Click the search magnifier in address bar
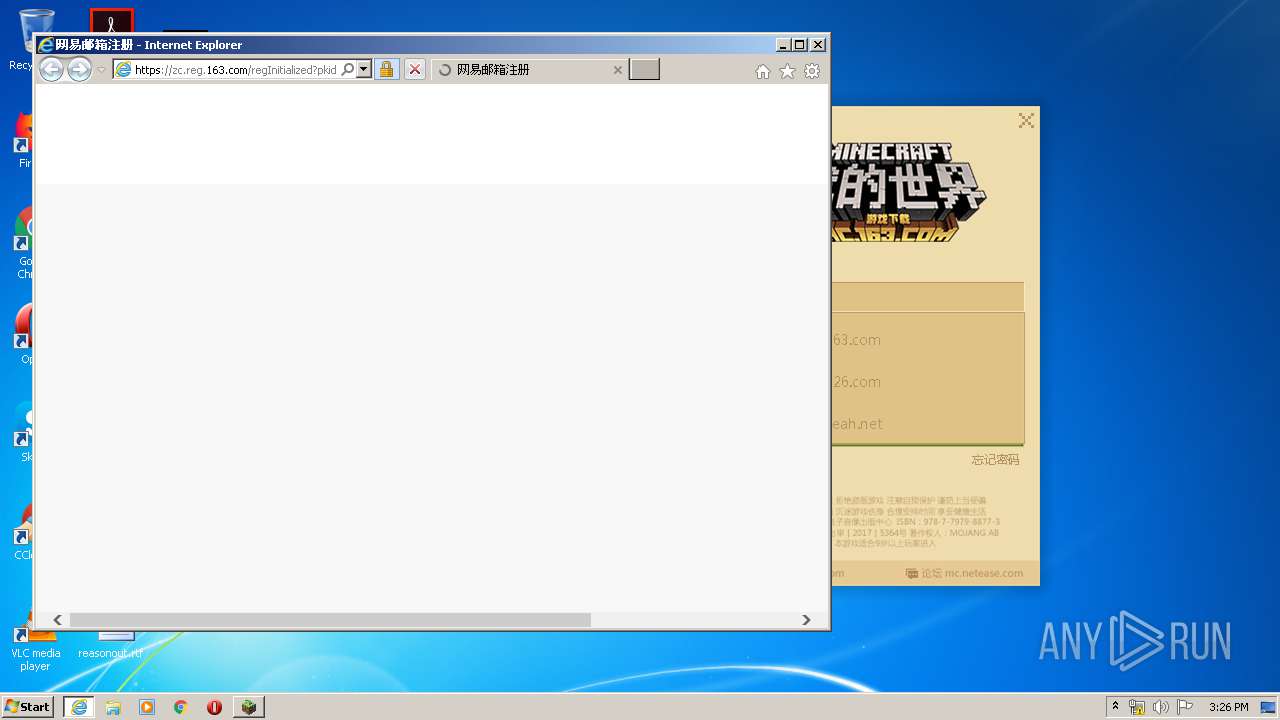This screenshot has height=720, width=1280. coord(347,70)
